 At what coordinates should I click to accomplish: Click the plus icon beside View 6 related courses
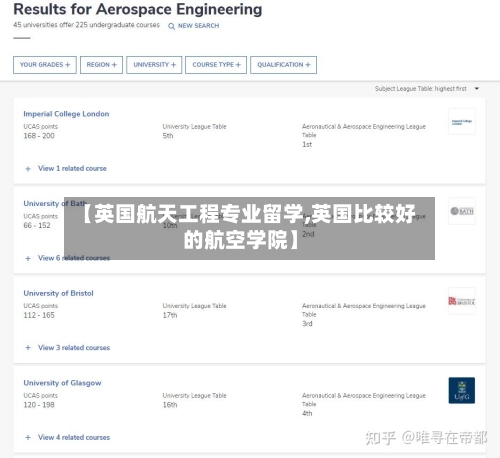pyautogui.click(x=28, y=258)
